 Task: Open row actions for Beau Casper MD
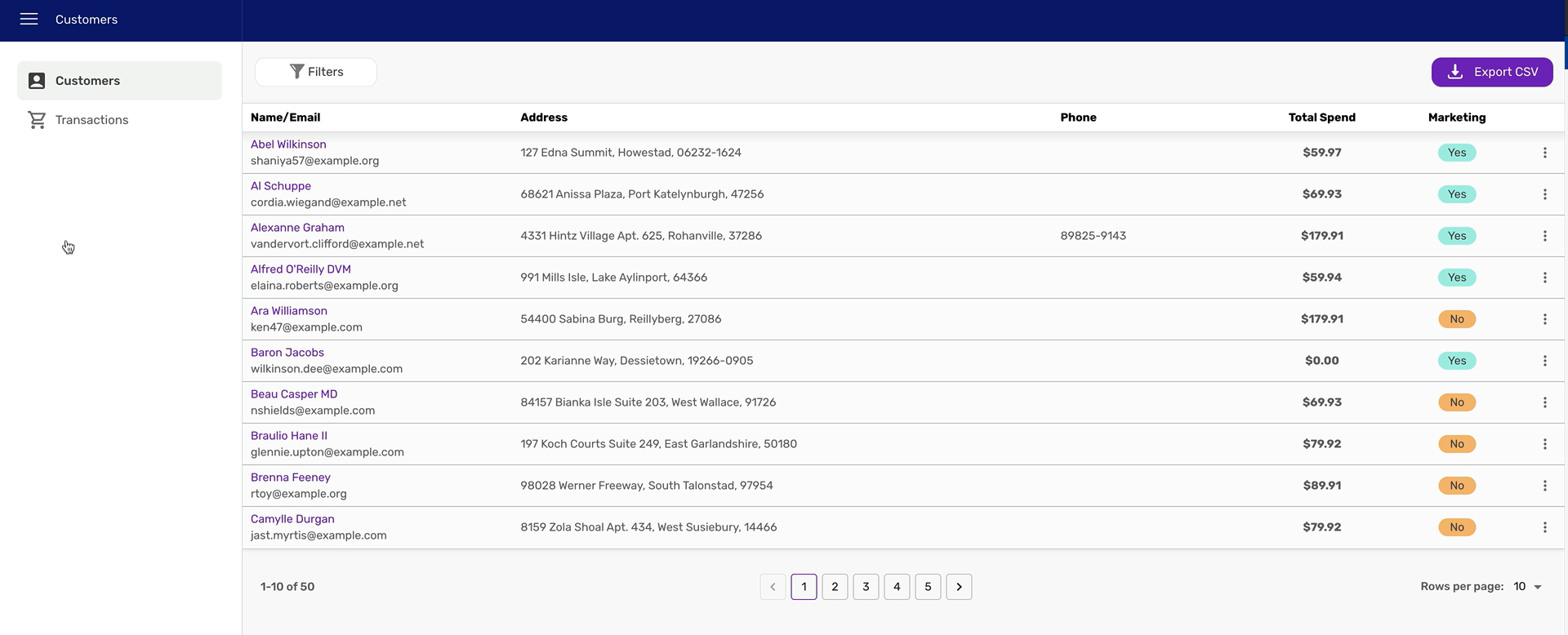coord(1544,402)
